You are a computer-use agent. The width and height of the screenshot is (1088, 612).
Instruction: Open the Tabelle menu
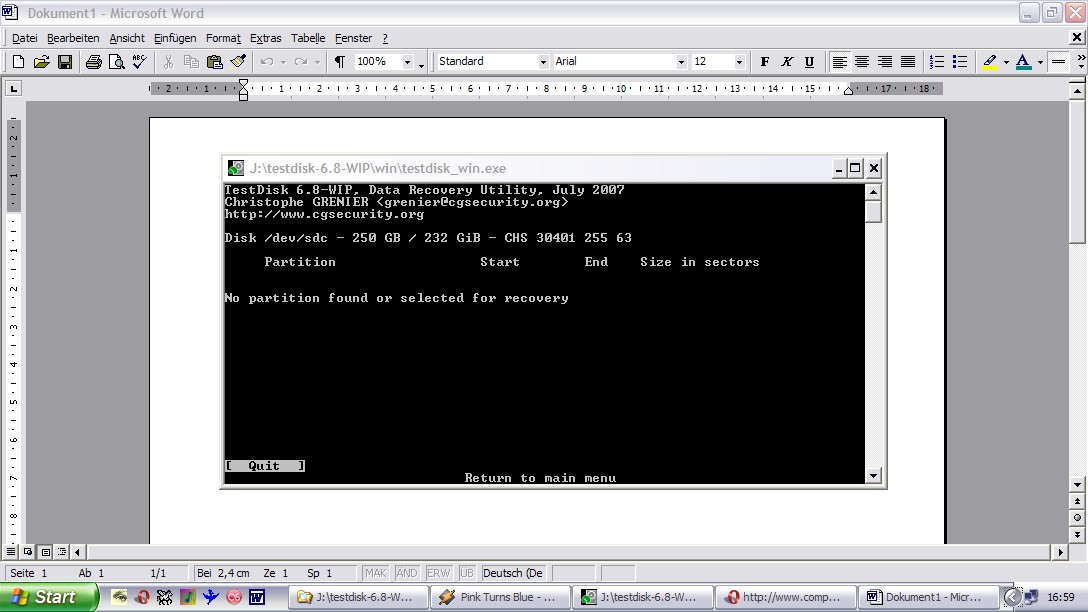tap(308, 38)
